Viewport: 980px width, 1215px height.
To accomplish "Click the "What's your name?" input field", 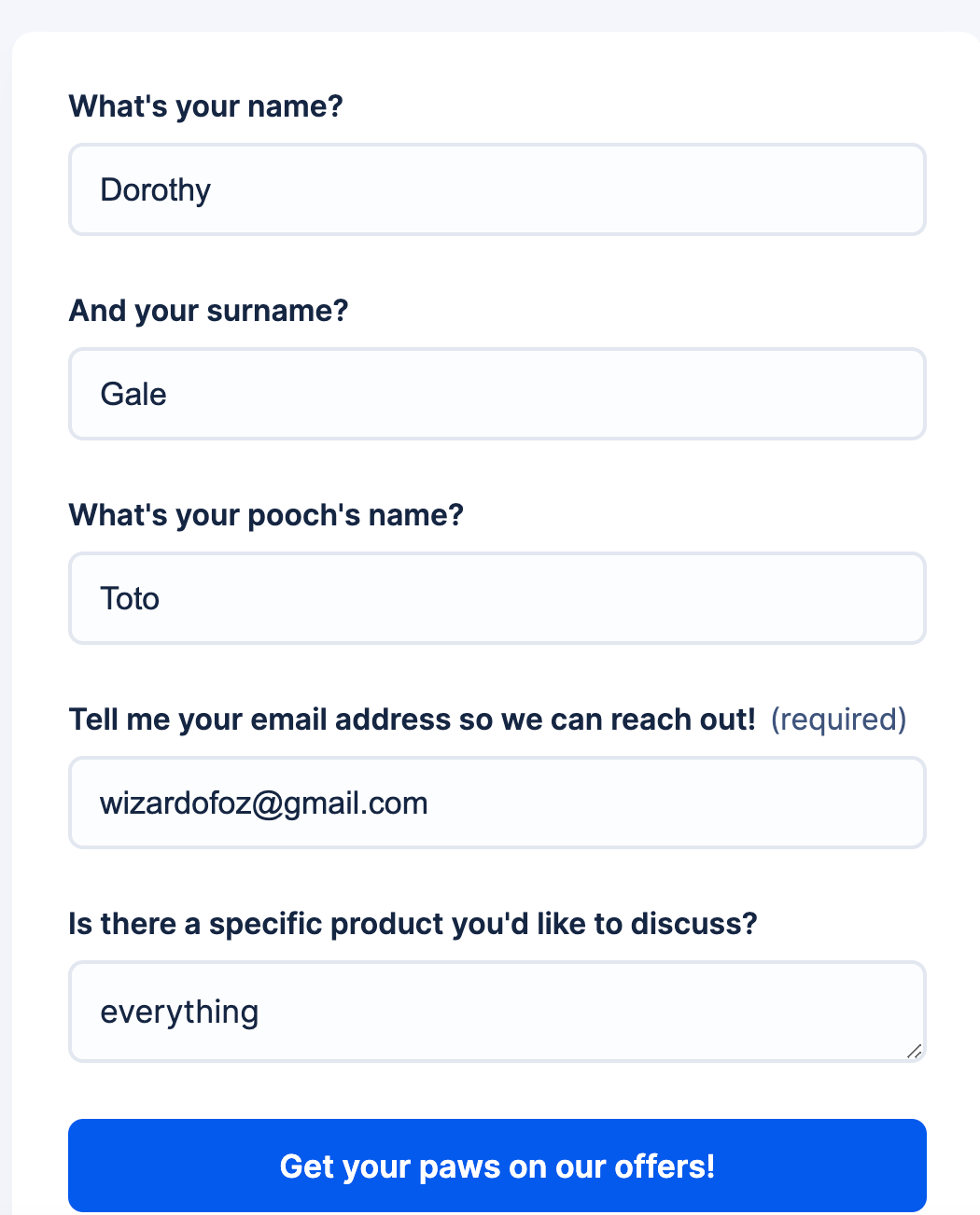I will point(497,189).
